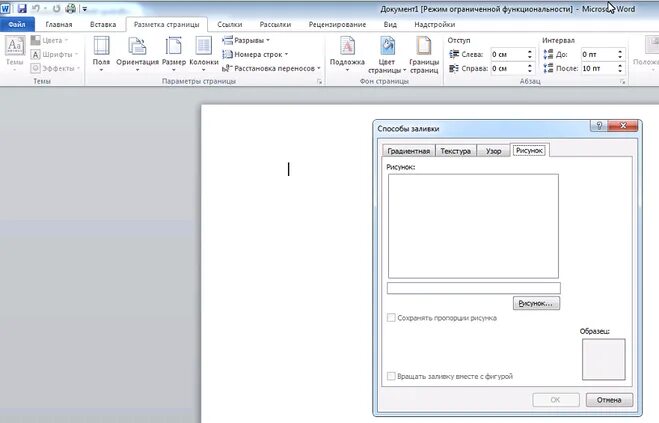Click the help question mark in dialog
The height and width of the screenshot is (423, 659).
pyautogui.click(x=599, y=125)
